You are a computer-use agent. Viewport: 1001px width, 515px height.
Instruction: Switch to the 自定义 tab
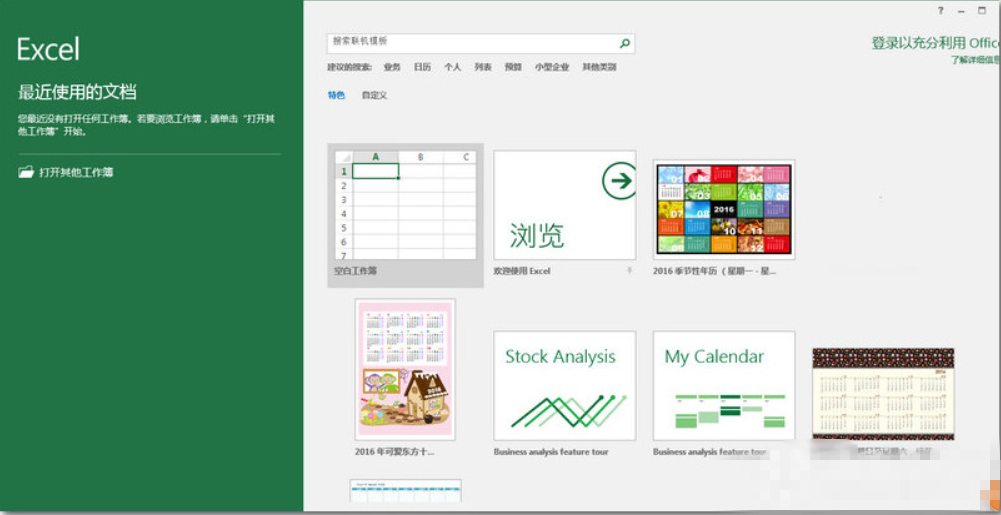coord(374,95)
